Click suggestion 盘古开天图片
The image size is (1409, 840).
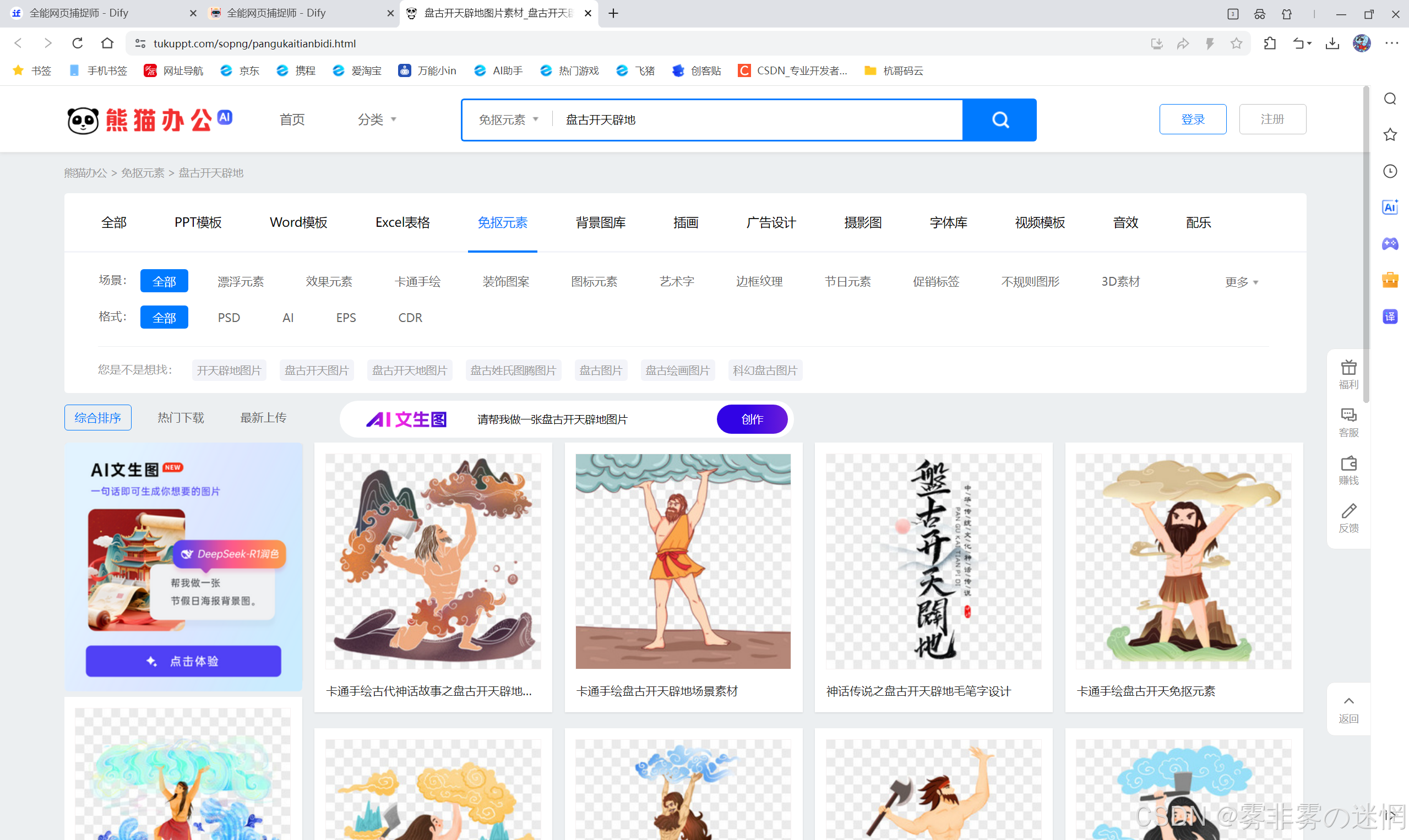click(317, 370)
